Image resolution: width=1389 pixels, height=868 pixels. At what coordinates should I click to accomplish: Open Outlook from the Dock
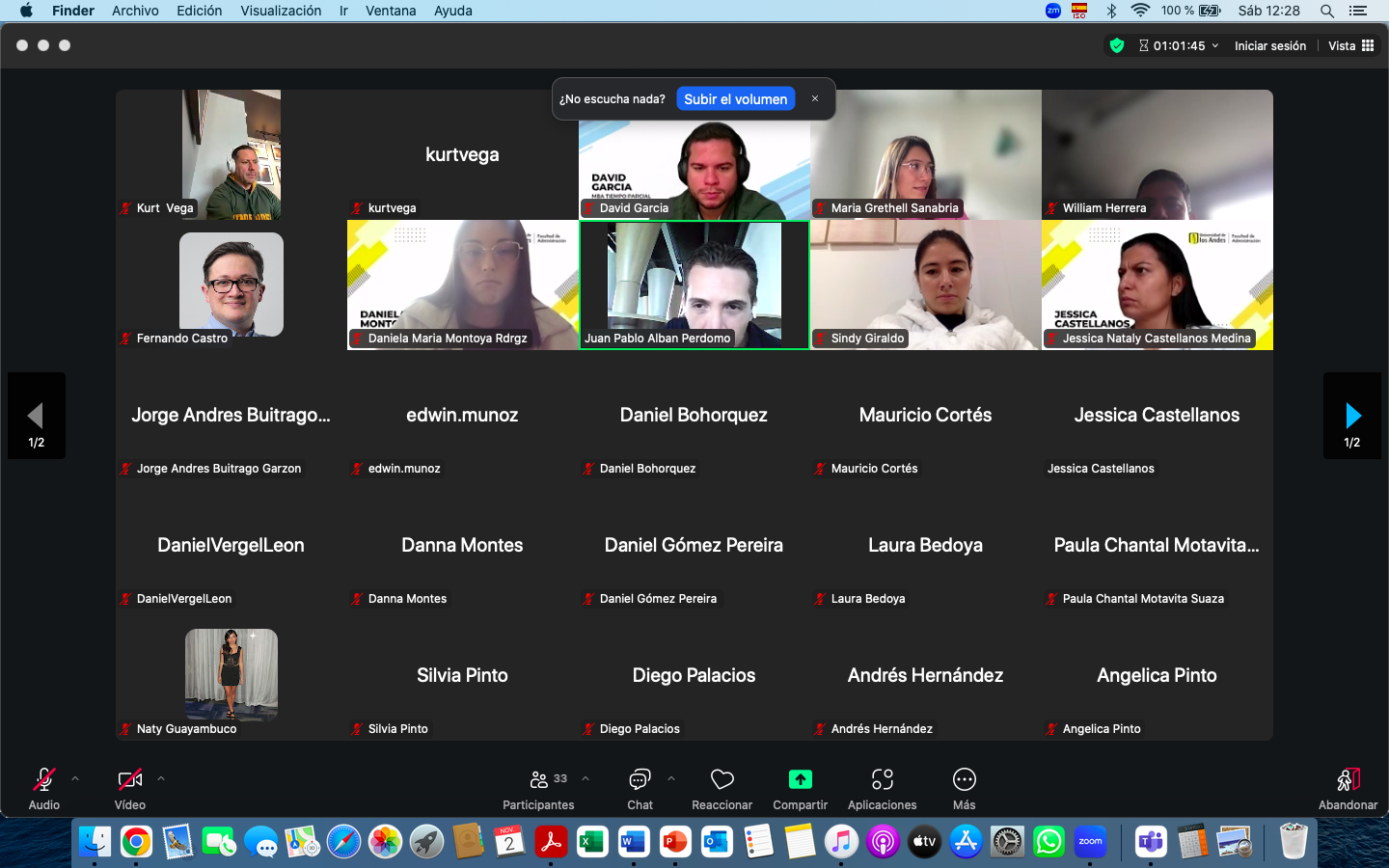click(x=717, y=842)
